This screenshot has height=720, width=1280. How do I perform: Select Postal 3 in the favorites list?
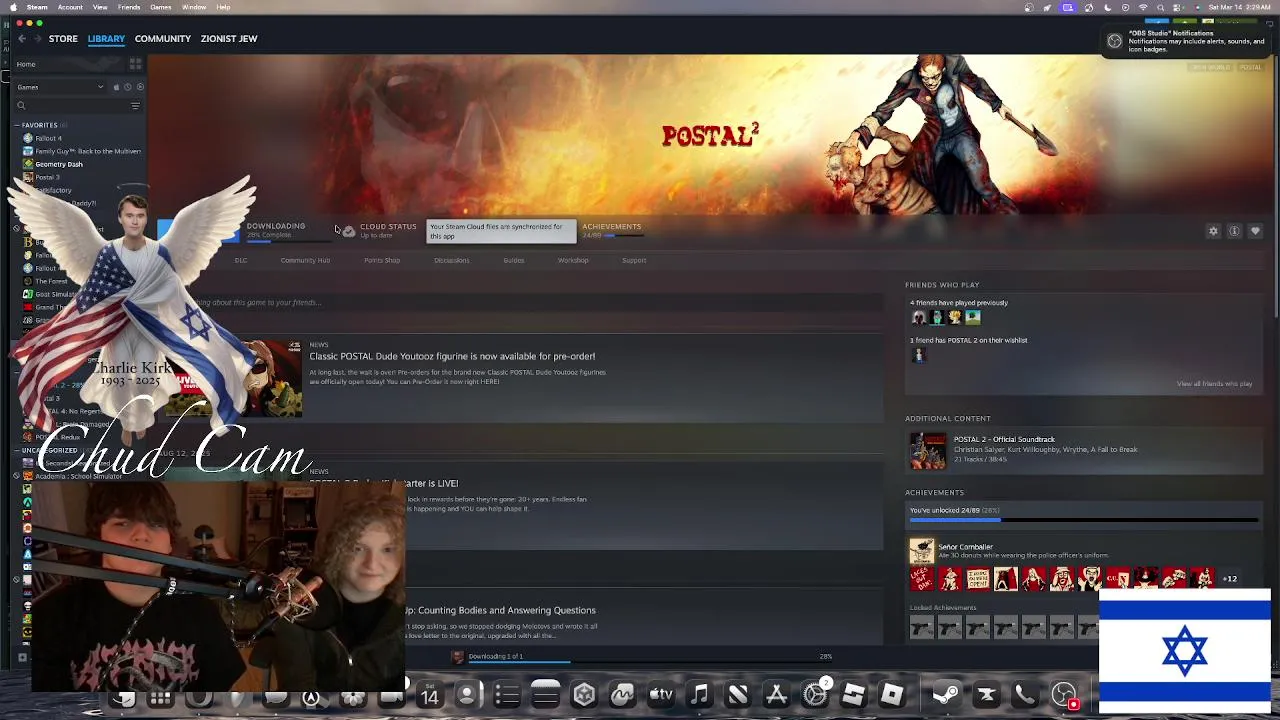click(x=47, y=177)
